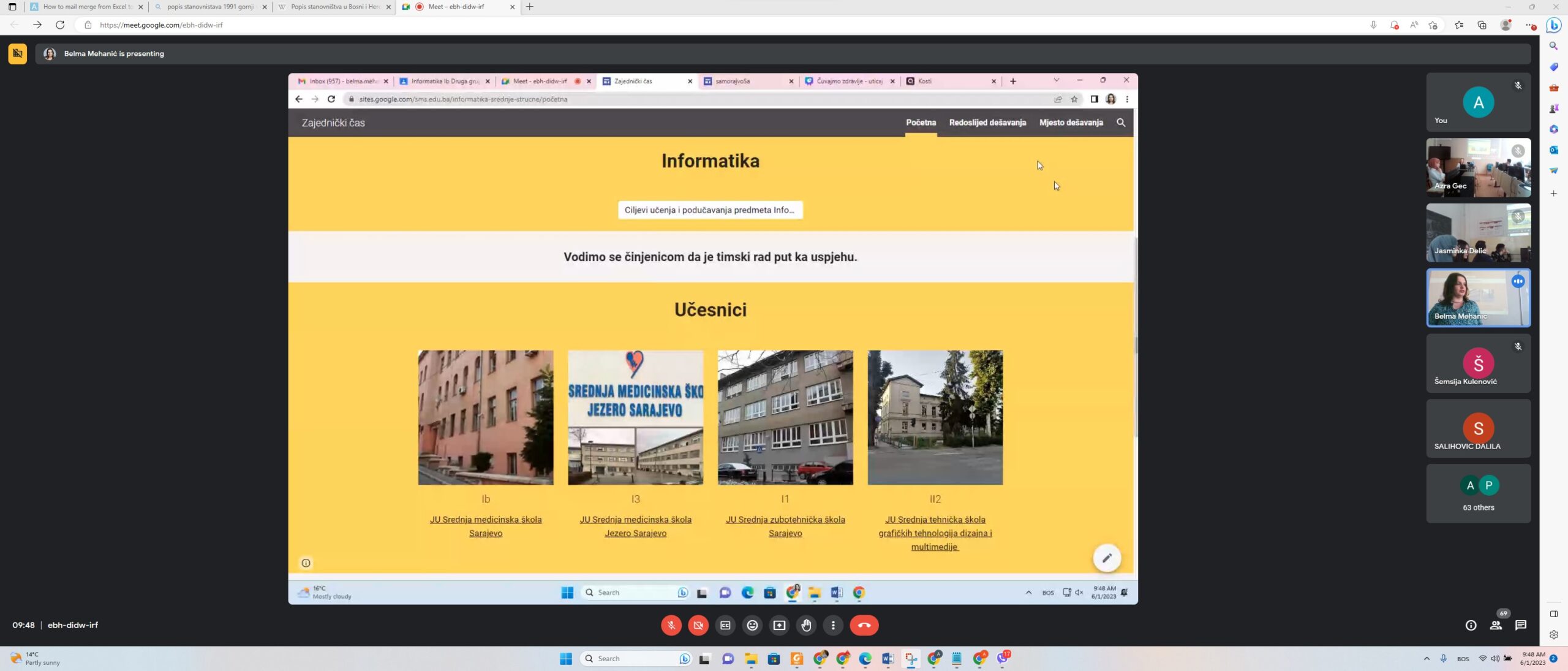
Task: Open new browser tab
Action: (x=530, y=7)
